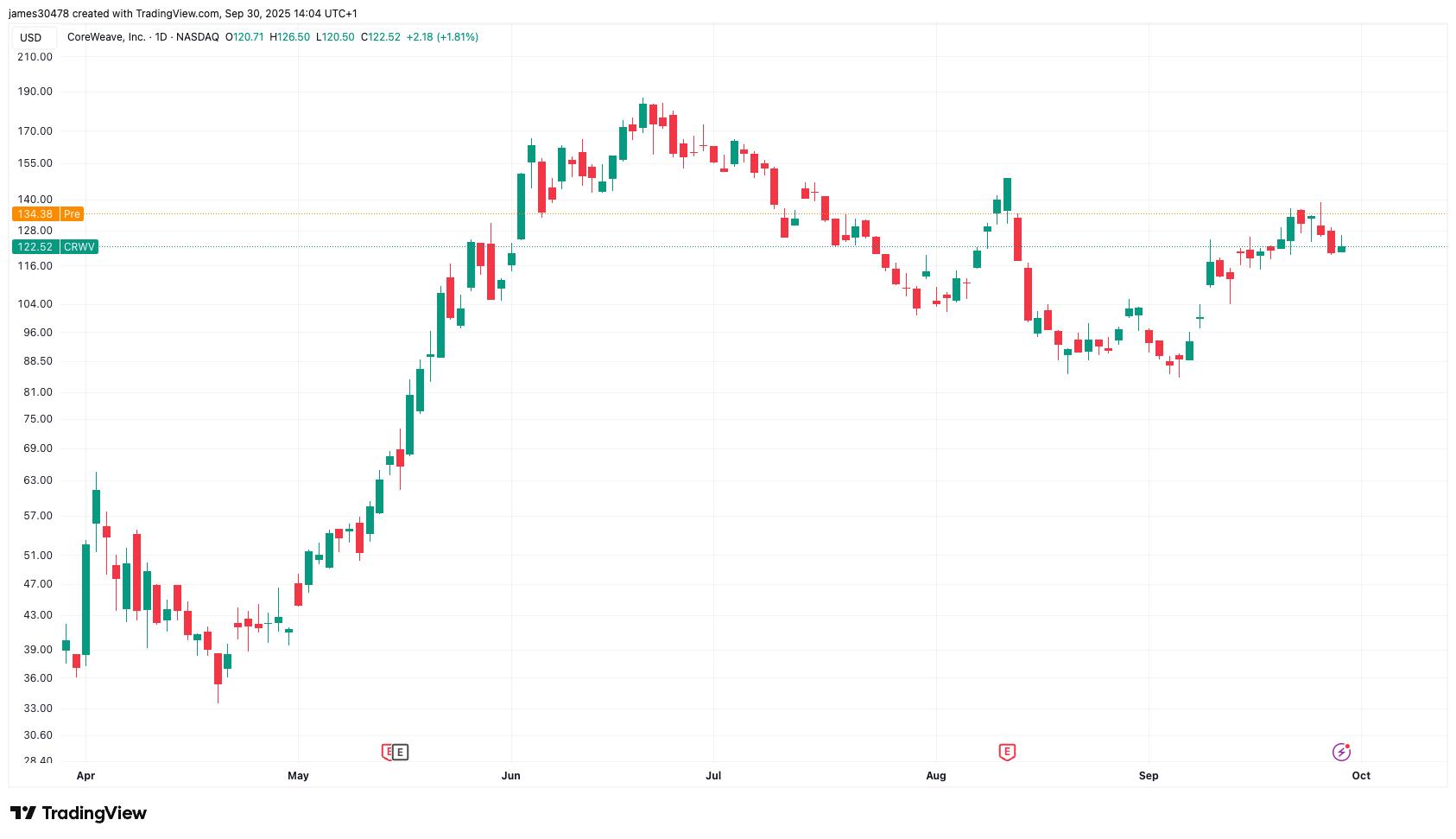
Task: Click the gray E earnings marker in May
Action: point(400,752)
